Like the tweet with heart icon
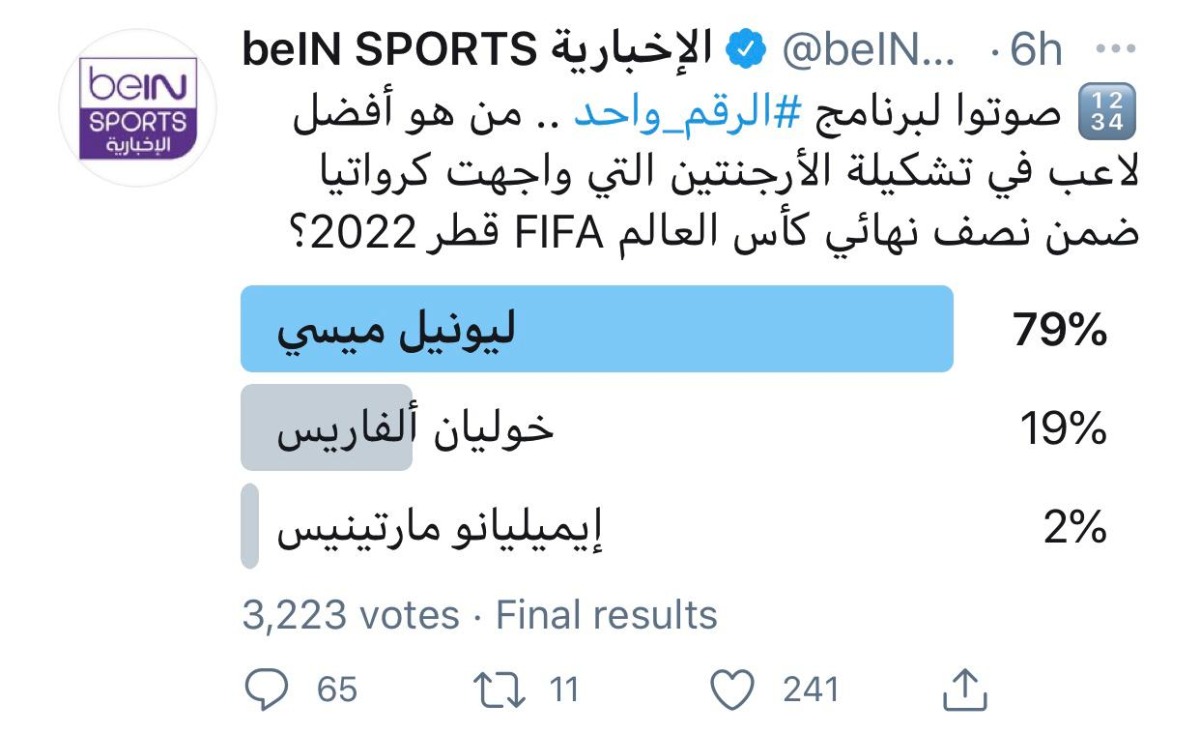 (x=731, y=690)
